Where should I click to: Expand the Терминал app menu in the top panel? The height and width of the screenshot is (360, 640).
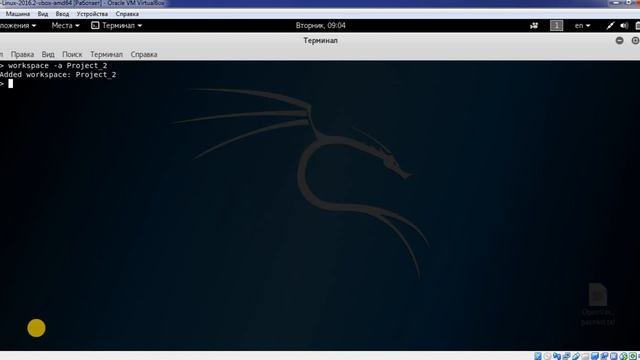(x=122, y=25)
